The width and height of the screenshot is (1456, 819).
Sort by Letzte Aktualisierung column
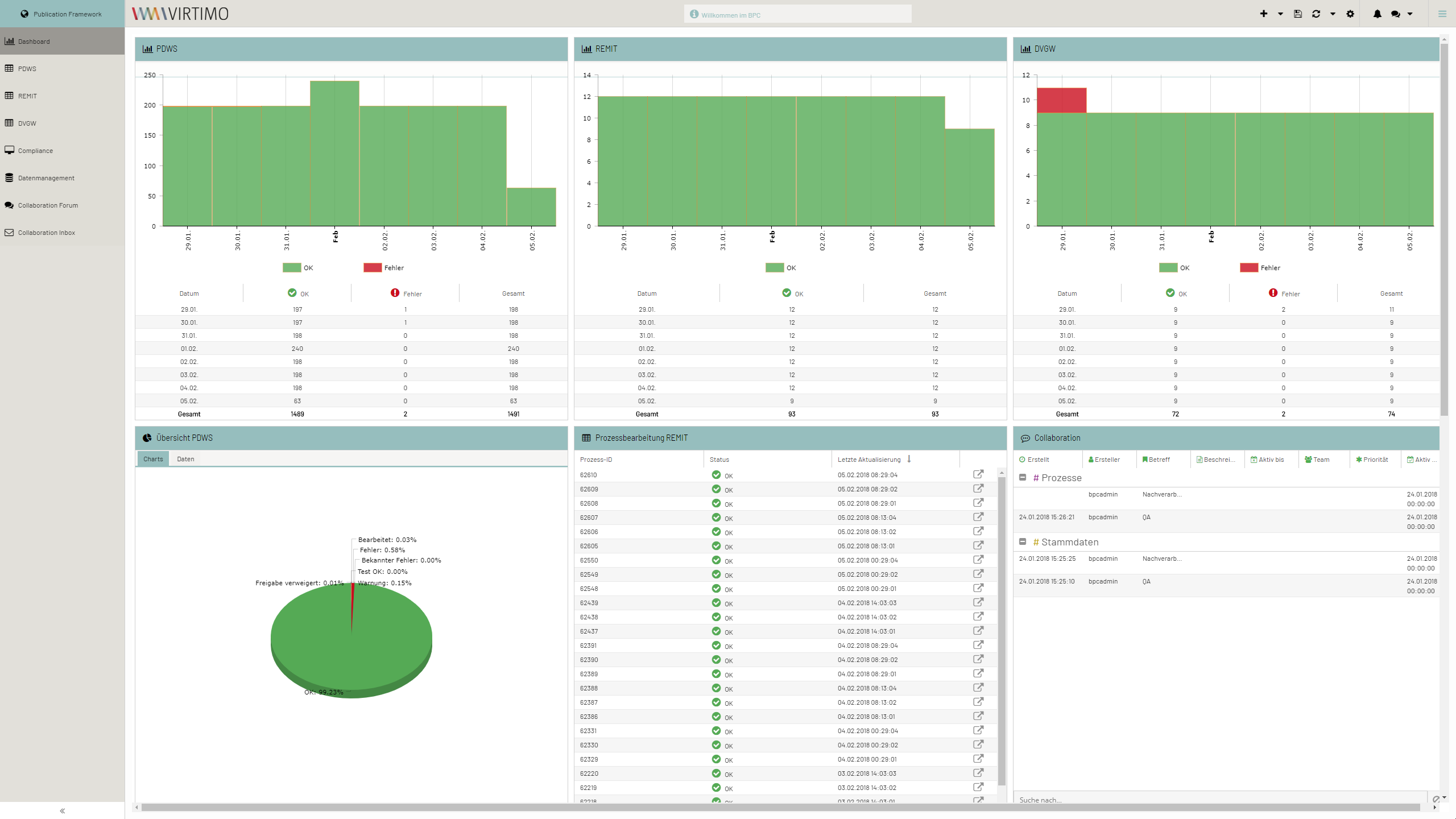coord(895,459)
